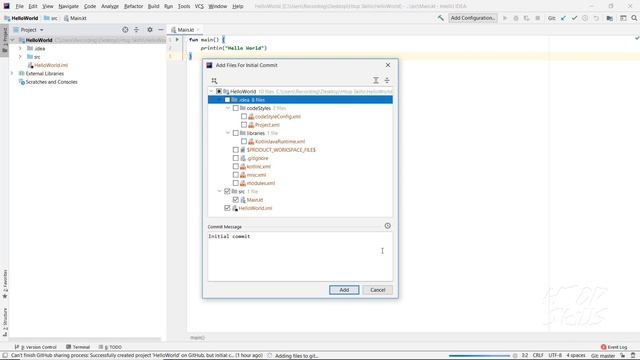This screenshot has width=640, height=360.
Task: Click the window layout icon next to search
Action: click(623, 18)
